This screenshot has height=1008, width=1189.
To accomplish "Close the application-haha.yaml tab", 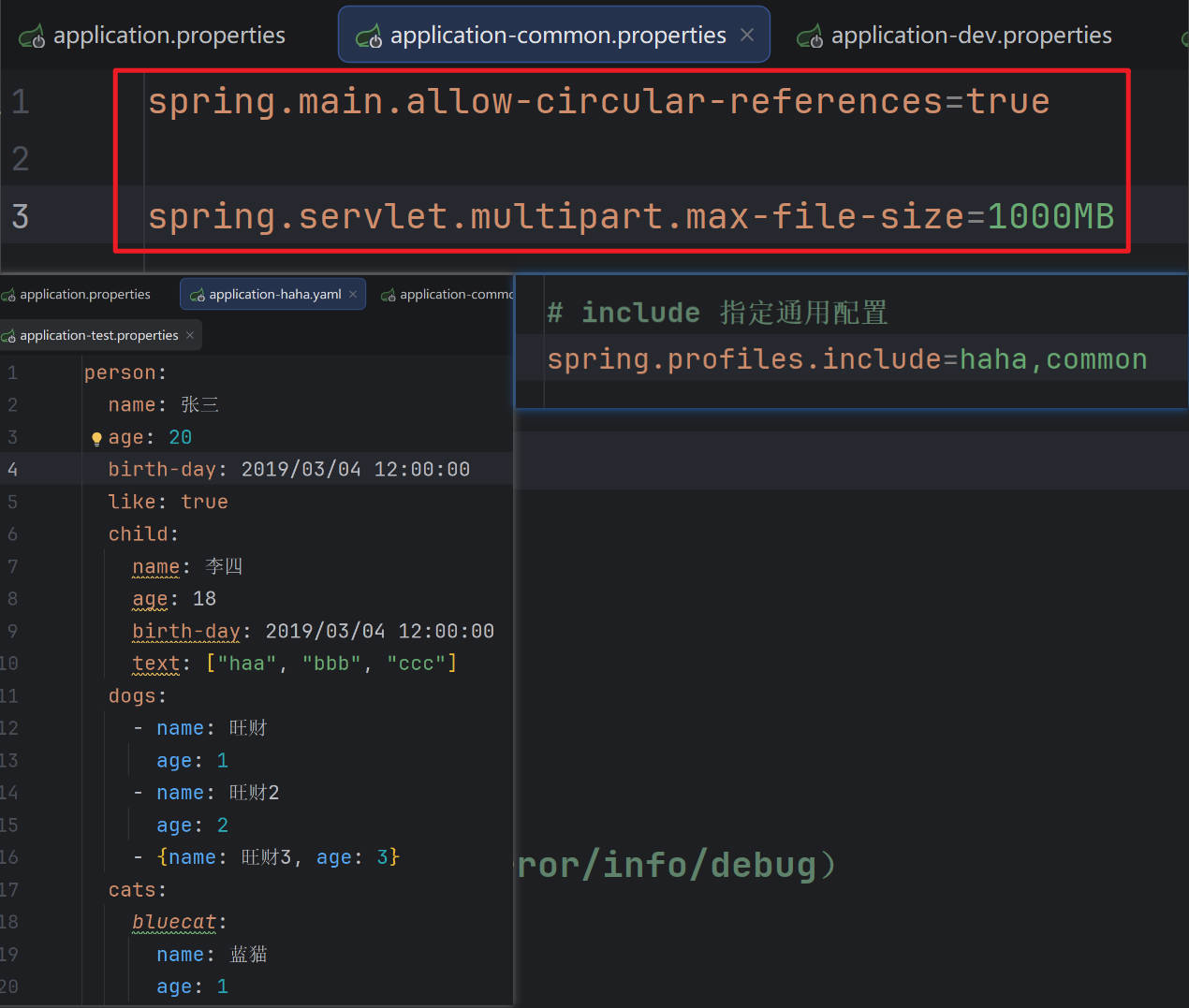I will coord(352,294).
